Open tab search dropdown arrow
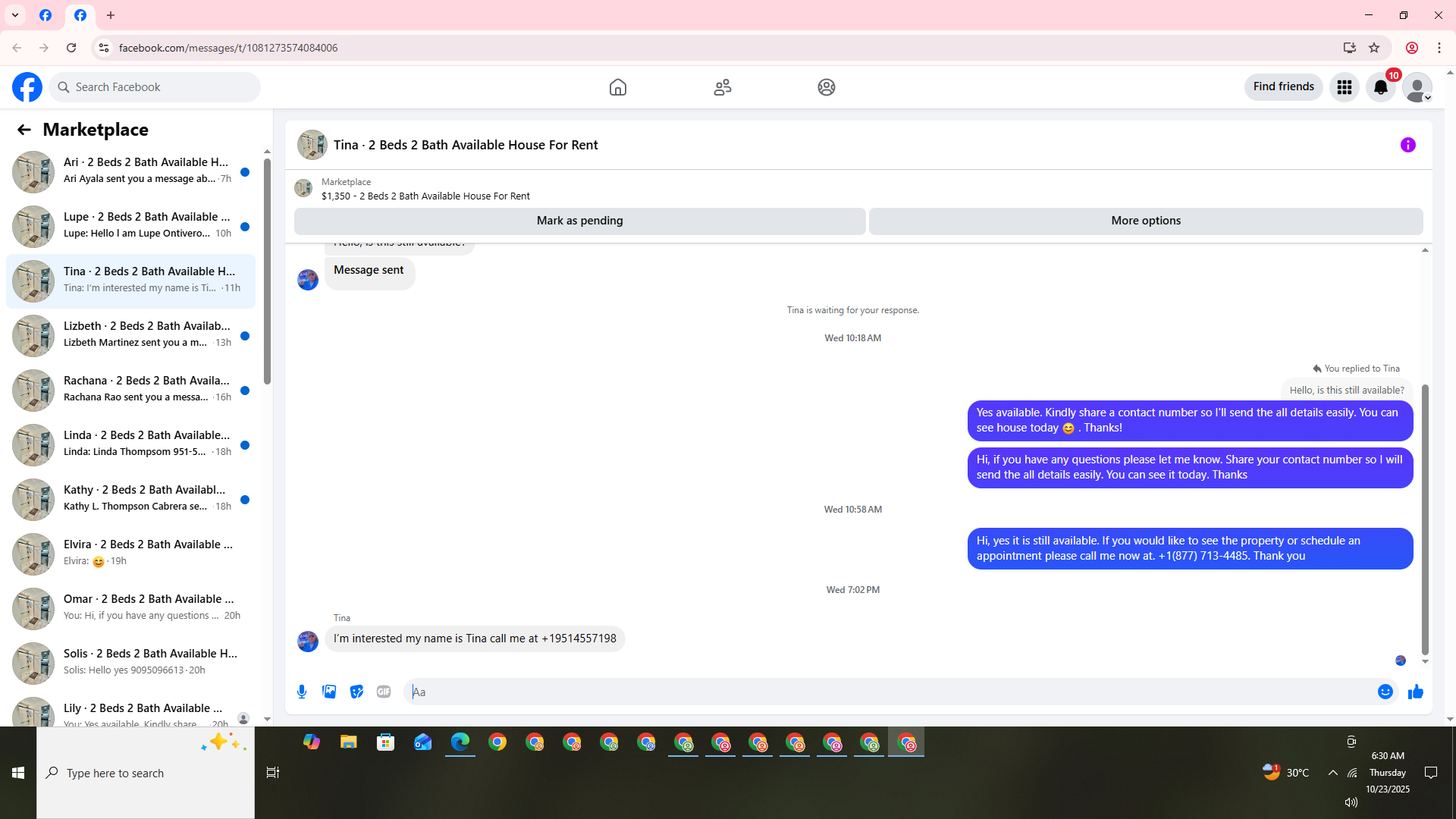Image resolution: width=1456 pixels, height=819 pixels. 15,15
